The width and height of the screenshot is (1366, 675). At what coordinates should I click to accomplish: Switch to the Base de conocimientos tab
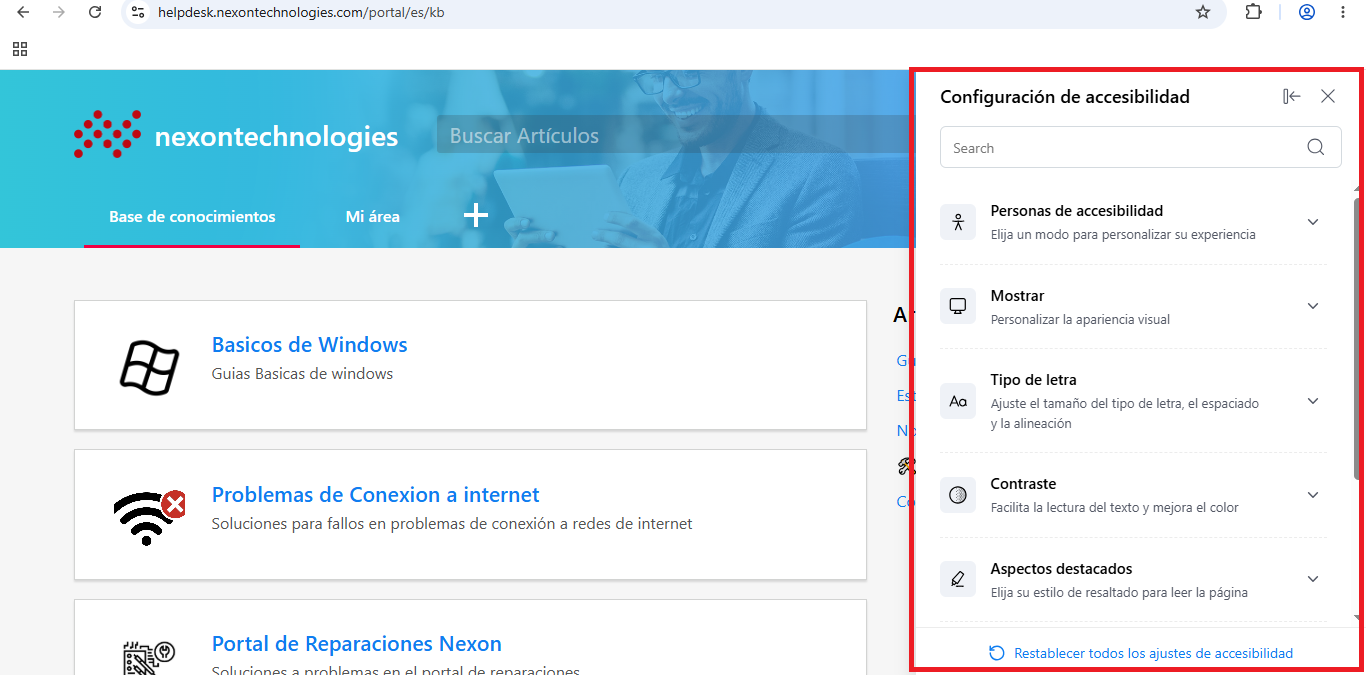pyautogui.click(x=192, y=217)
